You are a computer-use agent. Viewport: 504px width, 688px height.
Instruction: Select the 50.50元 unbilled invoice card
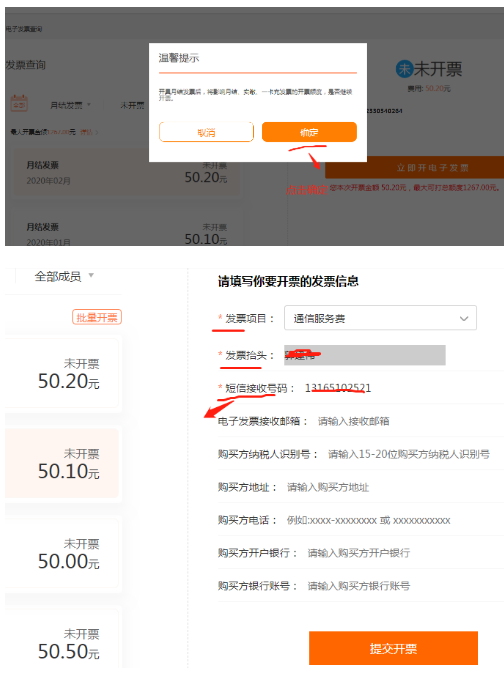pos(62,641)
